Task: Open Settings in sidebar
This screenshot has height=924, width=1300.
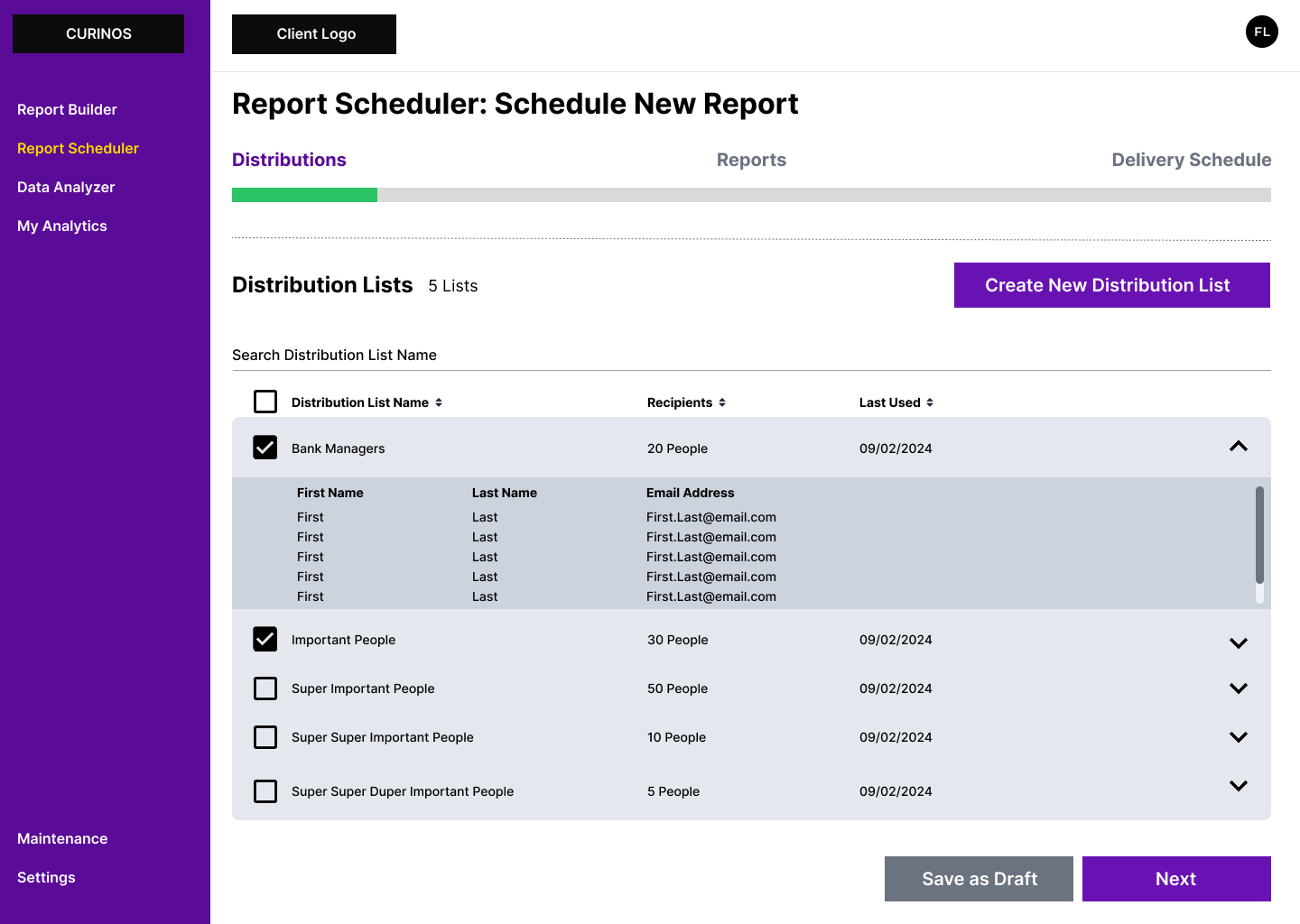Action: pos(46,877)
